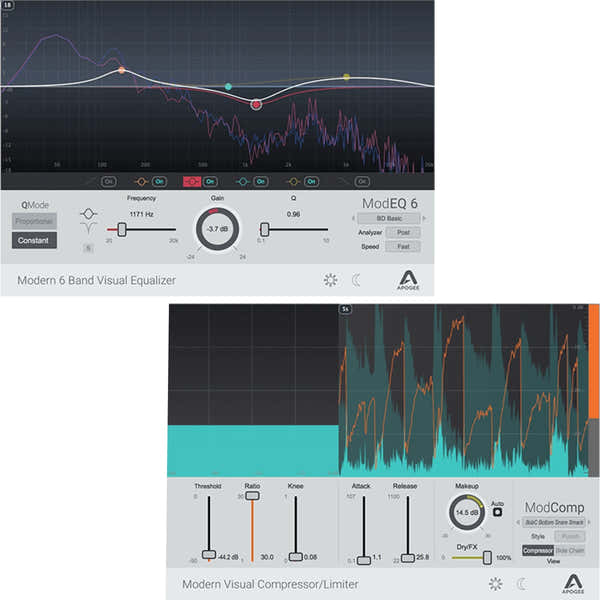The height and width of the screenshot is (600, 600).
Task: Switch ModComp to light theme sun icon
Action: click(x=496, y=584)
